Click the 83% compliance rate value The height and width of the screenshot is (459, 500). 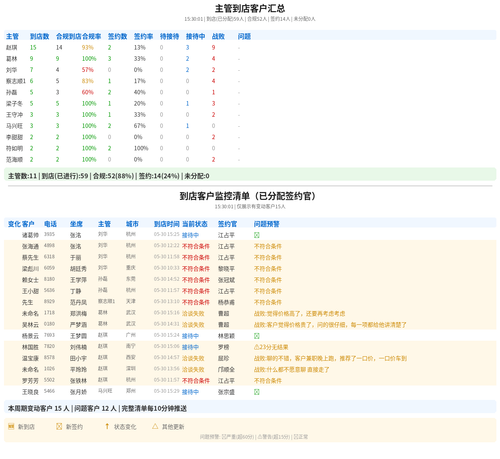(x=88, y=81)
